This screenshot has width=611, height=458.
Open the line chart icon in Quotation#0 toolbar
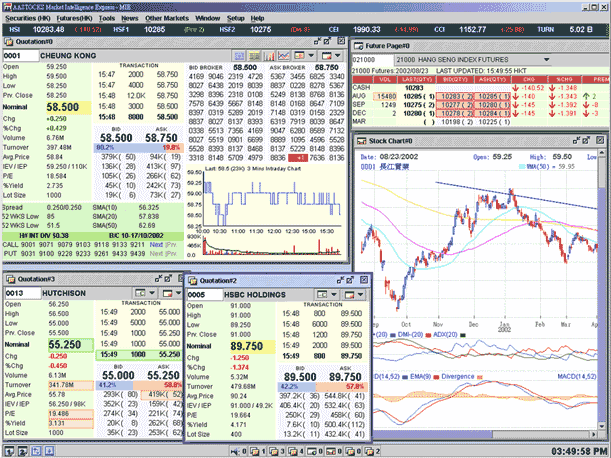click(284, 56)
